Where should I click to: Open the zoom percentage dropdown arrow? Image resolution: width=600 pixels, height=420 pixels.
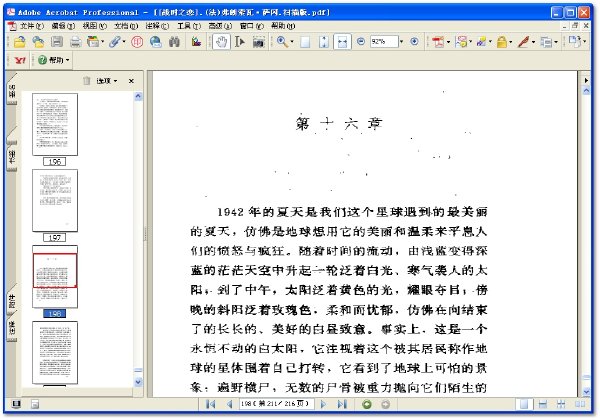pyautogui.click(x=401, y=41)
